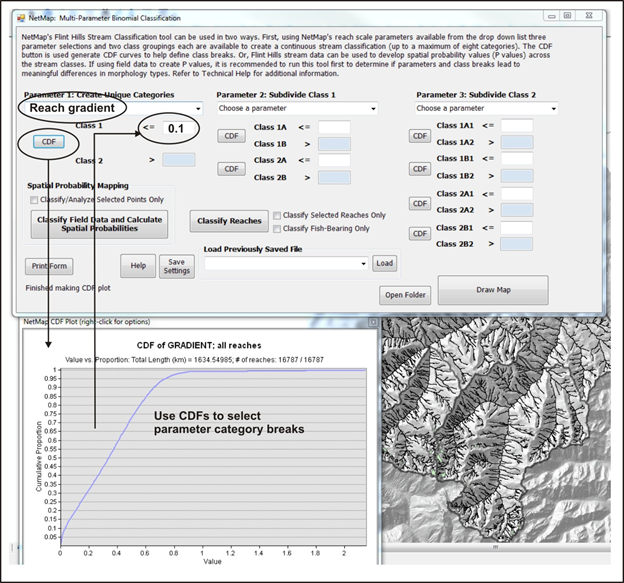Click CDF button beside Class 1A

(231, 135)
